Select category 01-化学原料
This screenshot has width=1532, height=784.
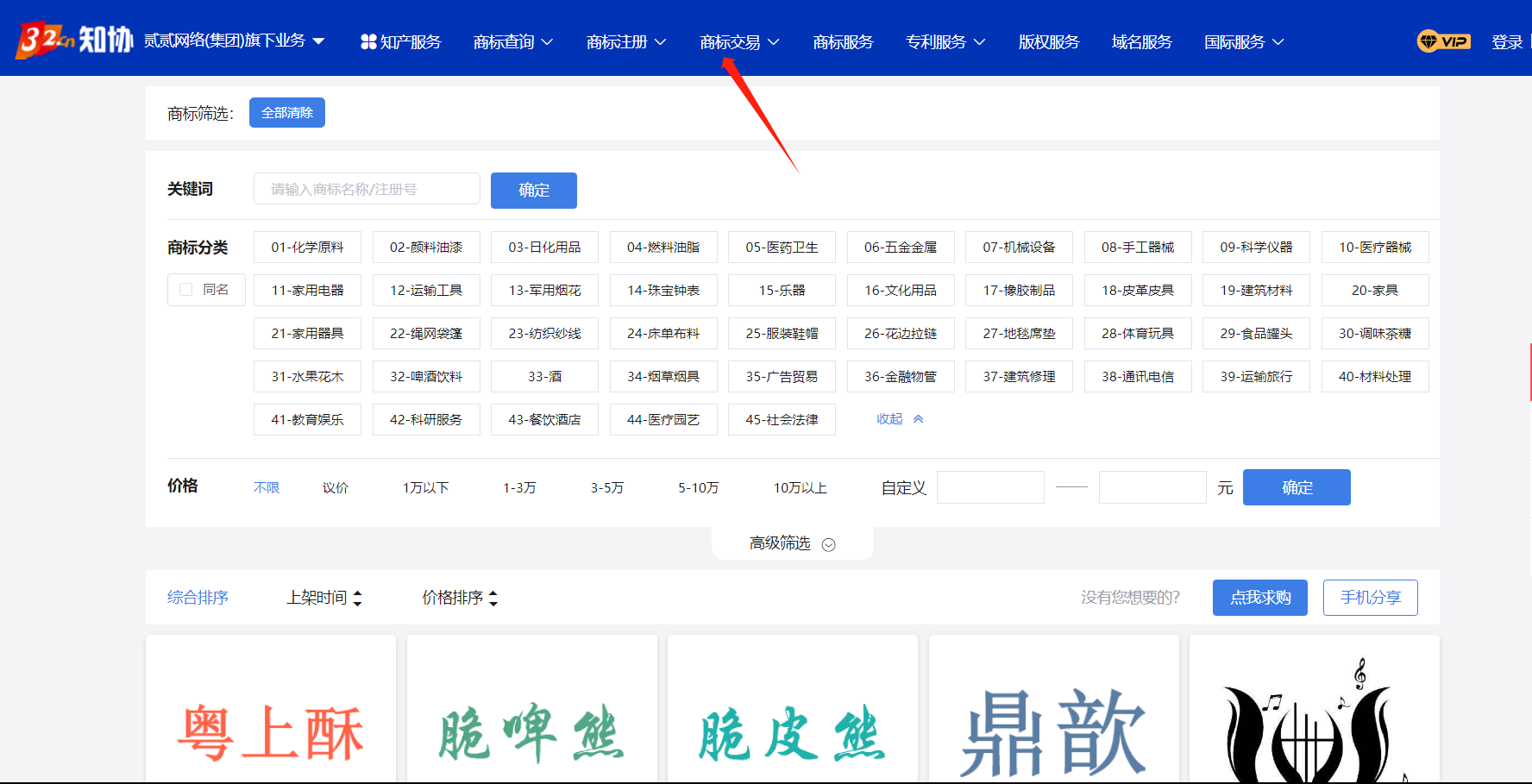pyautogui.click(x=307, y=247)
